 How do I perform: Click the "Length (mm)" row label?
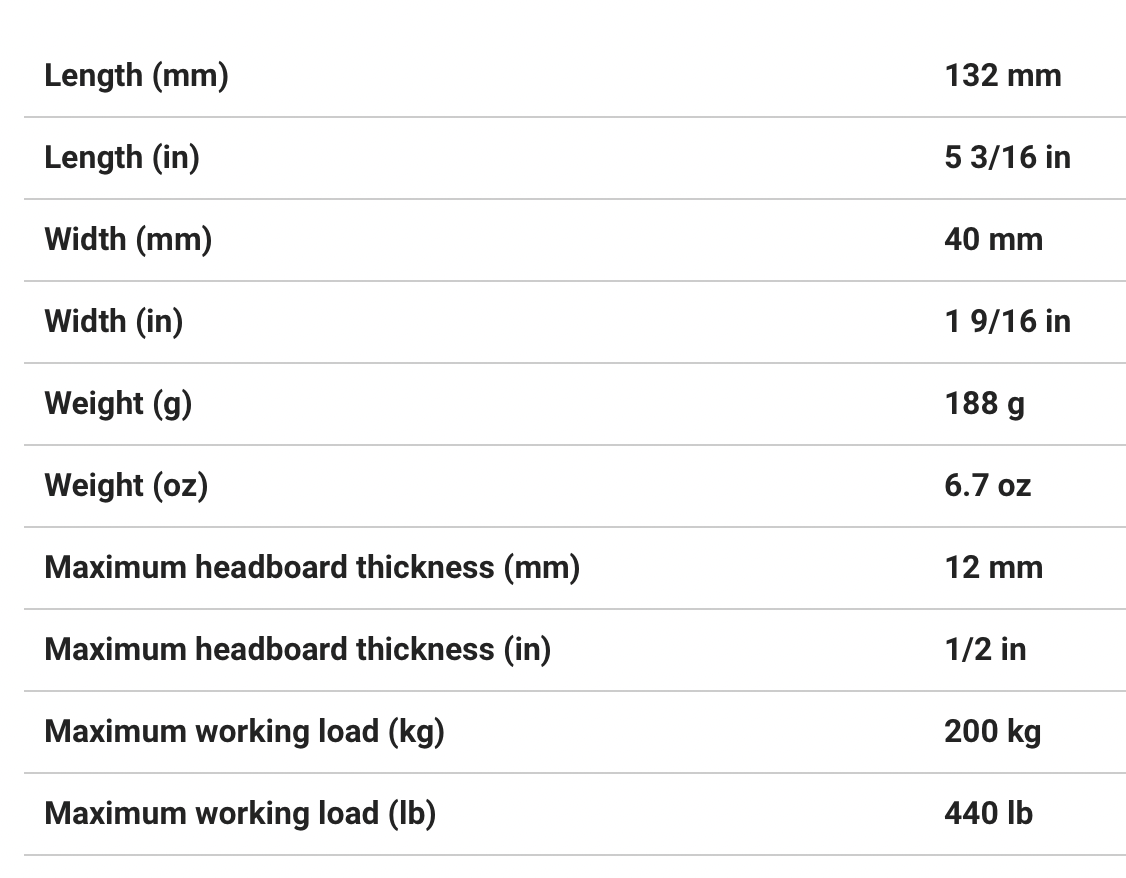coord(136,76)
